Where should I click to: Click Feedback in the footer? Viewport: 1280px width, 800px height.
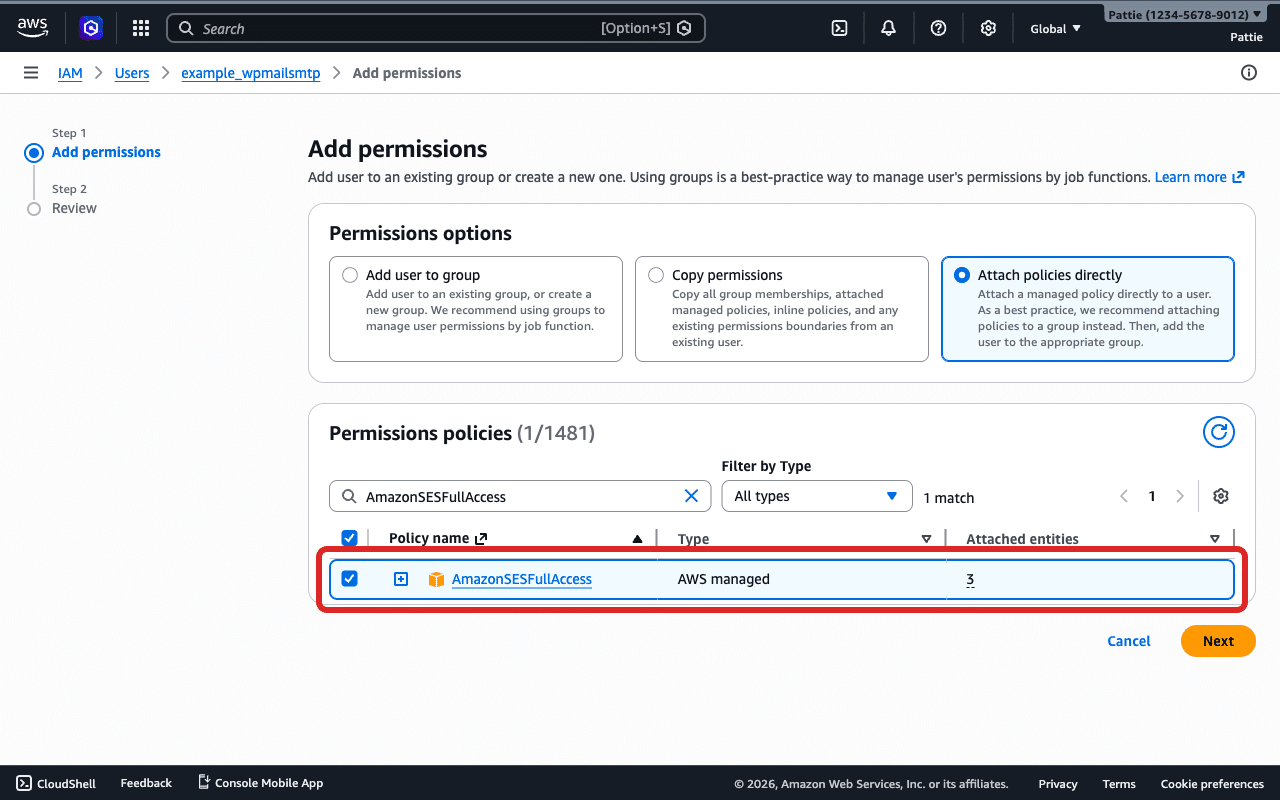pyautogui.click(x=146, y=783)
